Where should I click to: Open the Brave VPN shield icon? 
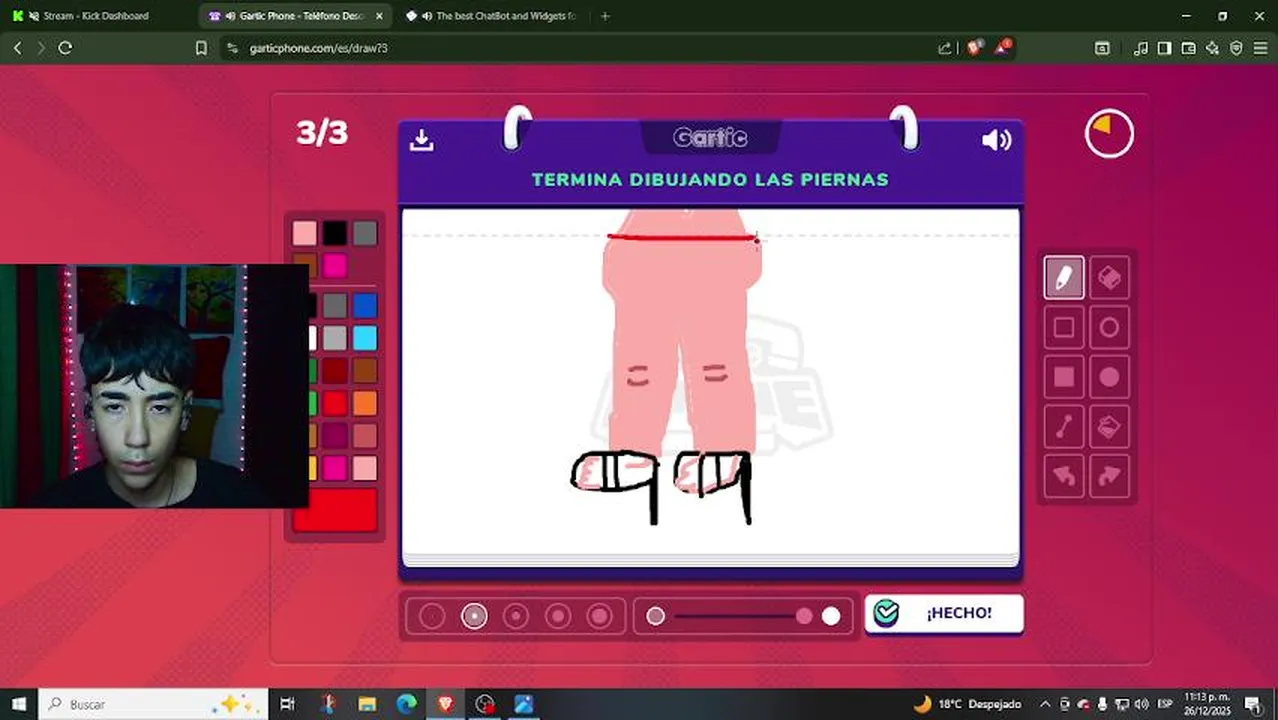click(1236, 48)
